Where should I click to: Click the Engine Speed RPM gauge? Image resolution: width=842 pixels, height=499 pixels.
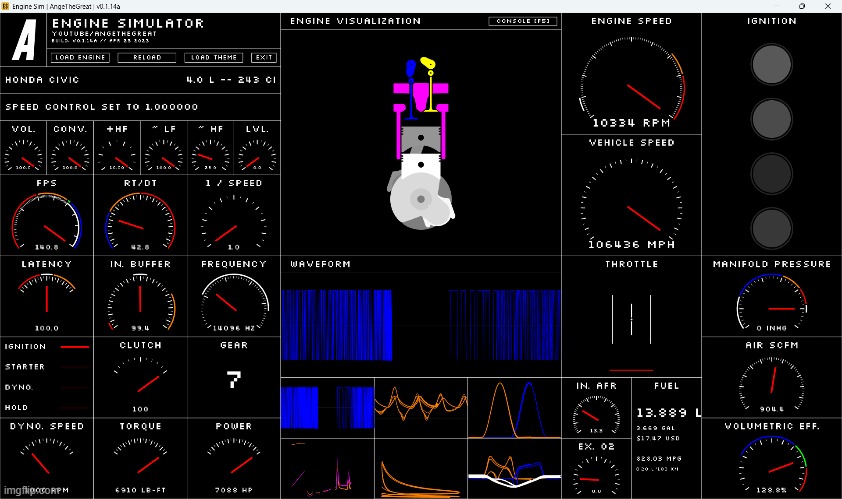point(631,82)
